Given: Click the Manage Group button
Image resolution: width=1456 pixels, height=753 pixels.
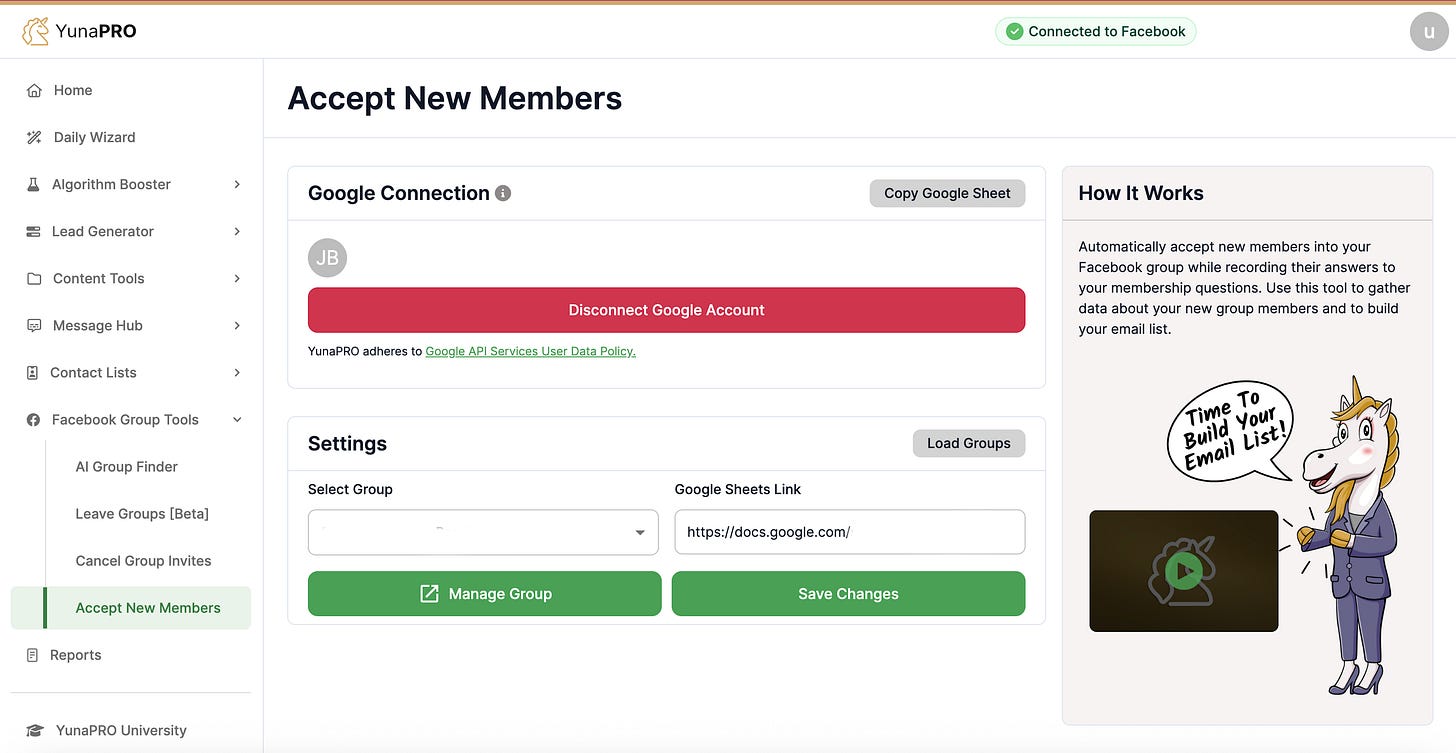Looking at the screenshot, I should tap(485, 594).
